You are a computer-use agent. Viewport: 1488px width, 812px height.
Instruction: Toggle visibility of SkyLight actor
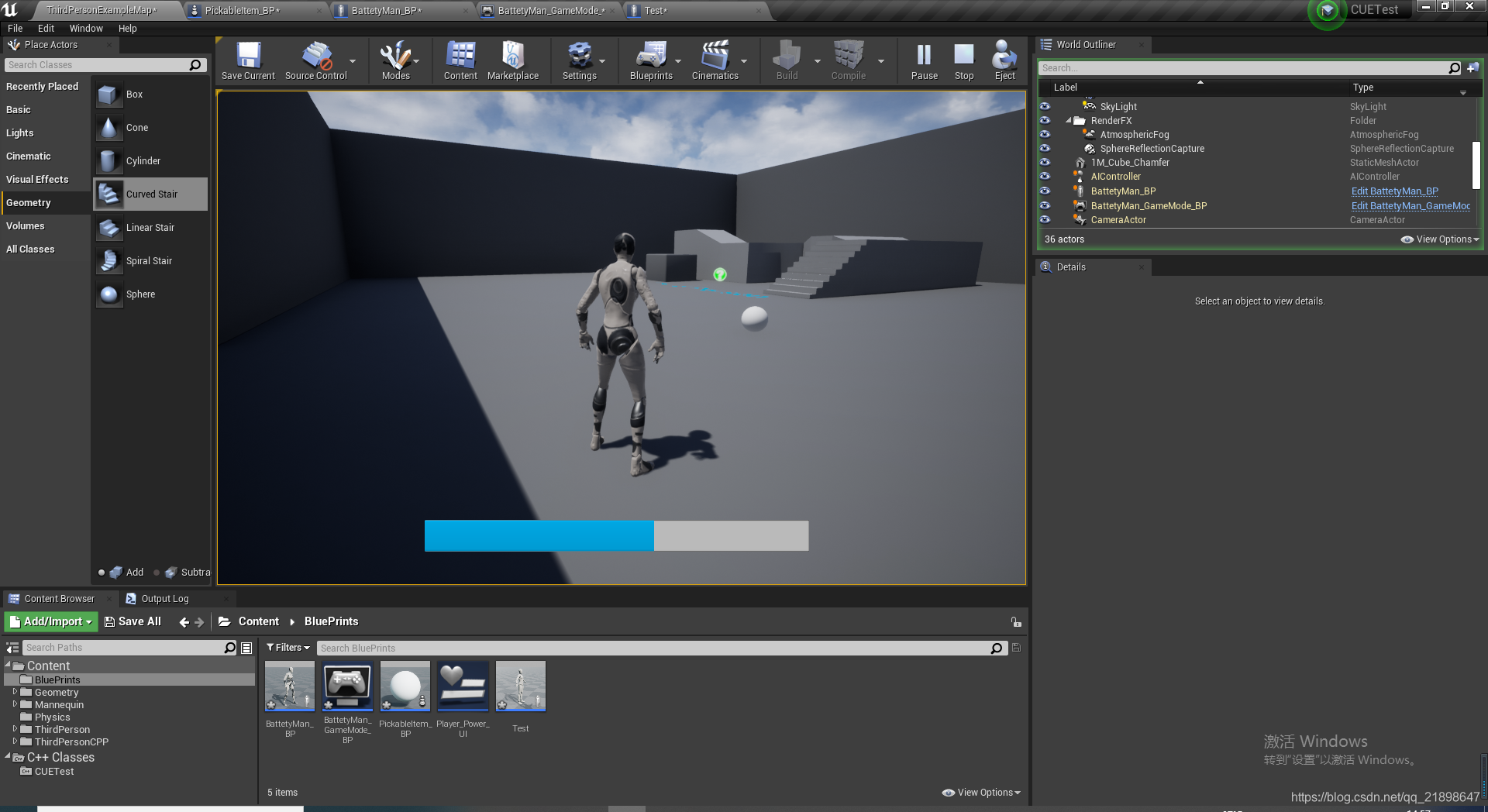tap(1045, 106)
